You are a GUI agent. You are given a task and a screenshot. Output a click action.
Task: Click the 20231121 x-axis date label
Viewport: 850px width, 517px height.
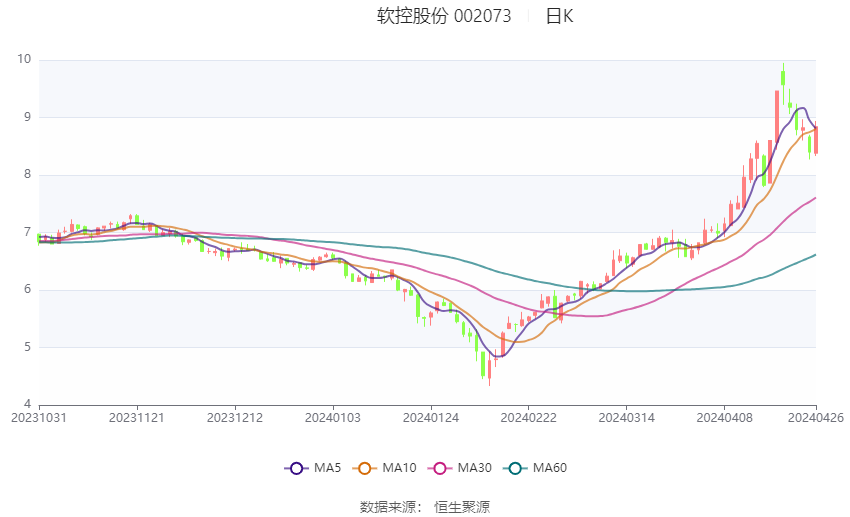pyautogui.click(x=137, y=418)
